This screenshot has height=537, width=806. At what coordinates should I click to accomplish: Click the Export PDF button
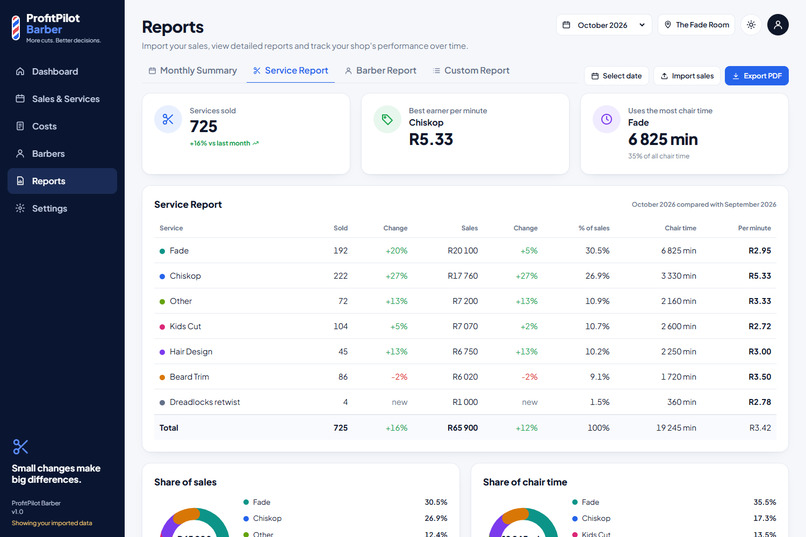point(757,76)
